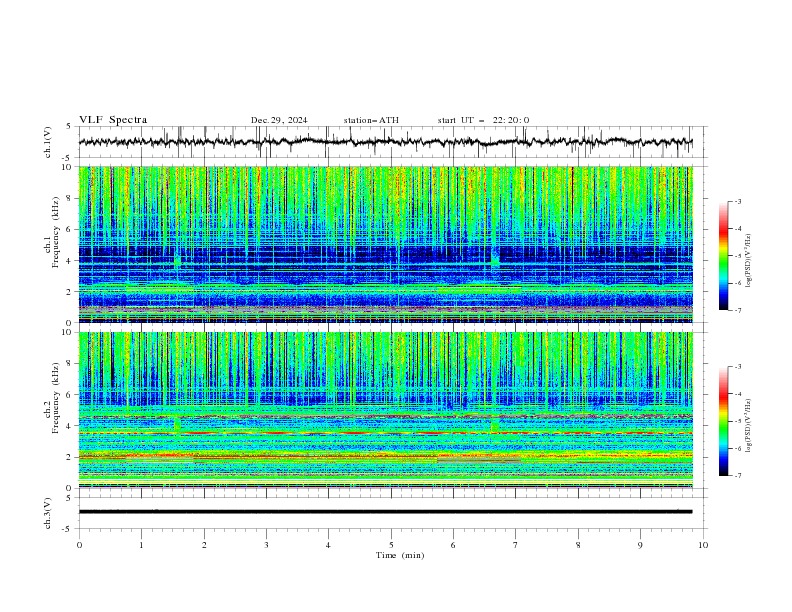Click tick label "3" on the time axis
This screenshot has width=792, height=612.
[266, 545]
